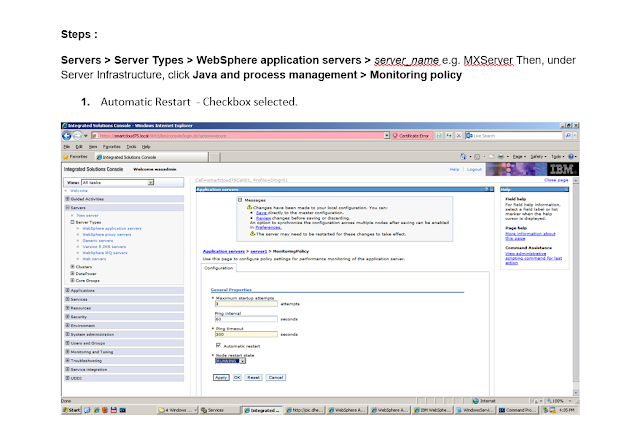Click the blue Help question icon
This screenshot has width=640, height=439.
point(571,157)
